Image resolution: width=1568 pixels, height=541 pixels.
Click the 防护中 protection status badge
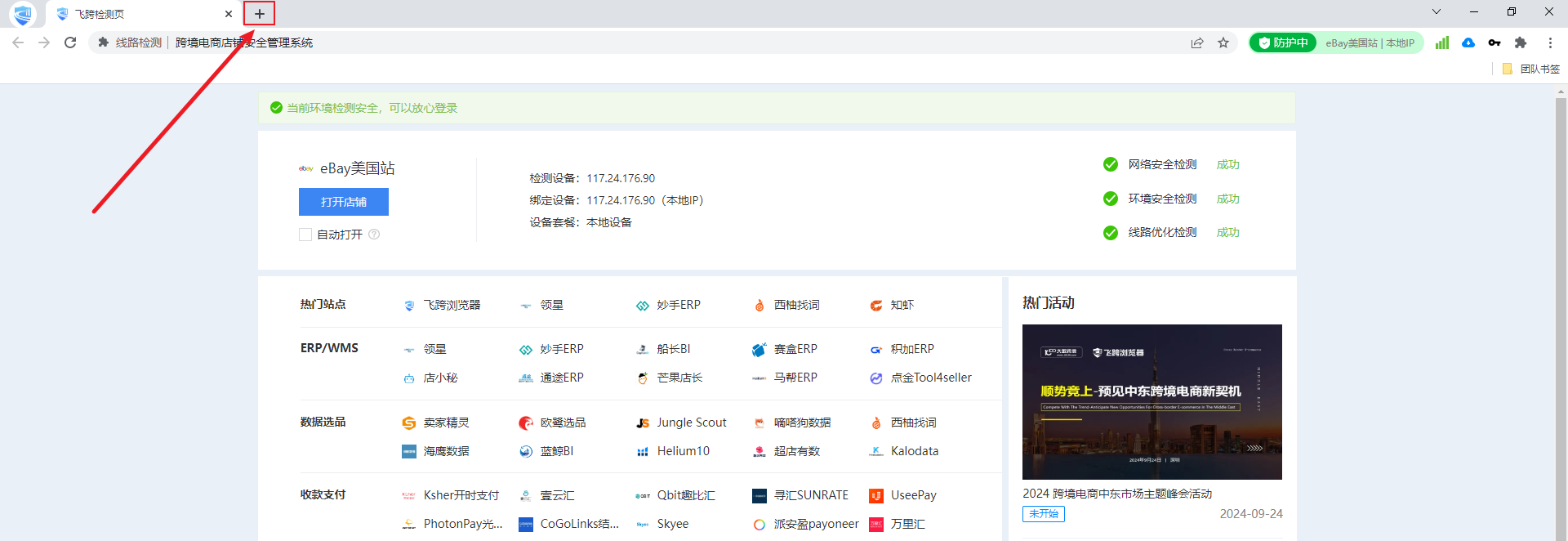pos(1283,42)
